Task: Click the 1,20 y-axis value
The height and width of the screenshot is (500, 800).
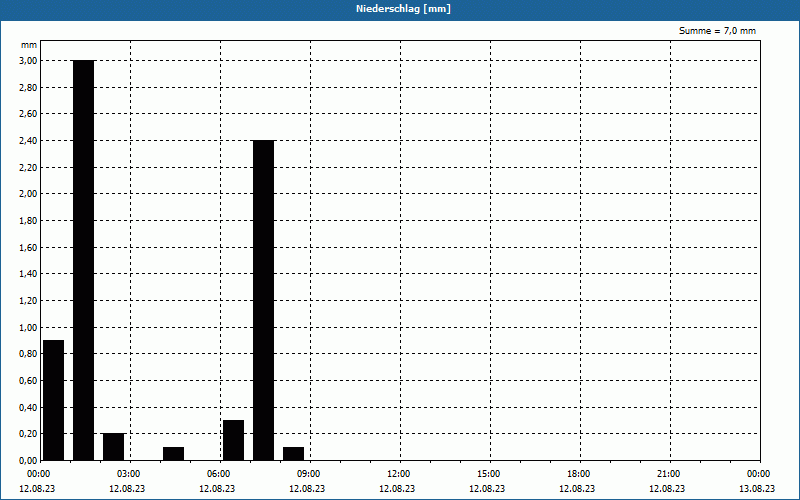Action: (x=28, y=301)
